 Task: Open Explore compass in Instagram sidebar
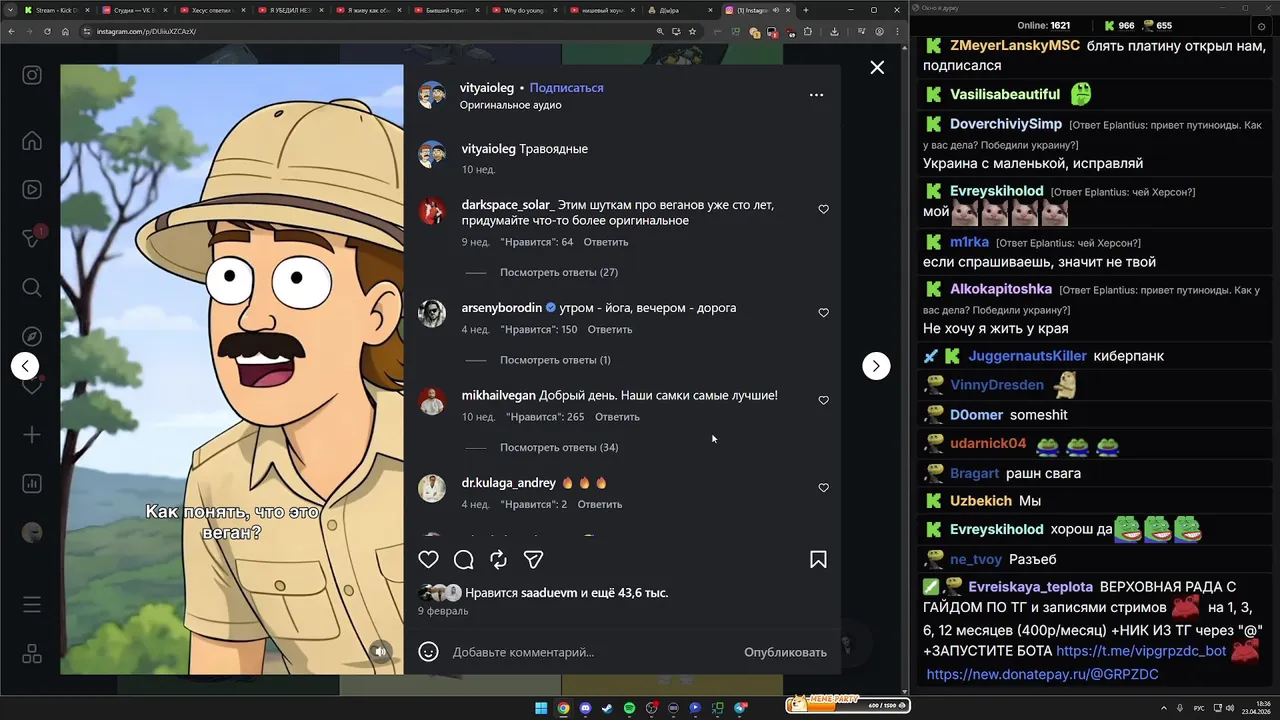[32, 336]
